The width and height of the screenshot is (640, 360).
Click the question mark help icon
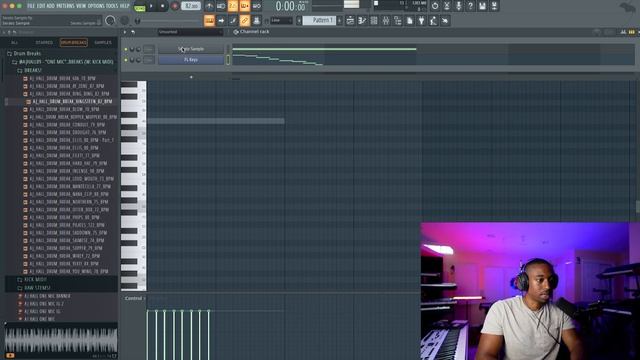click(x=471, y=6)
